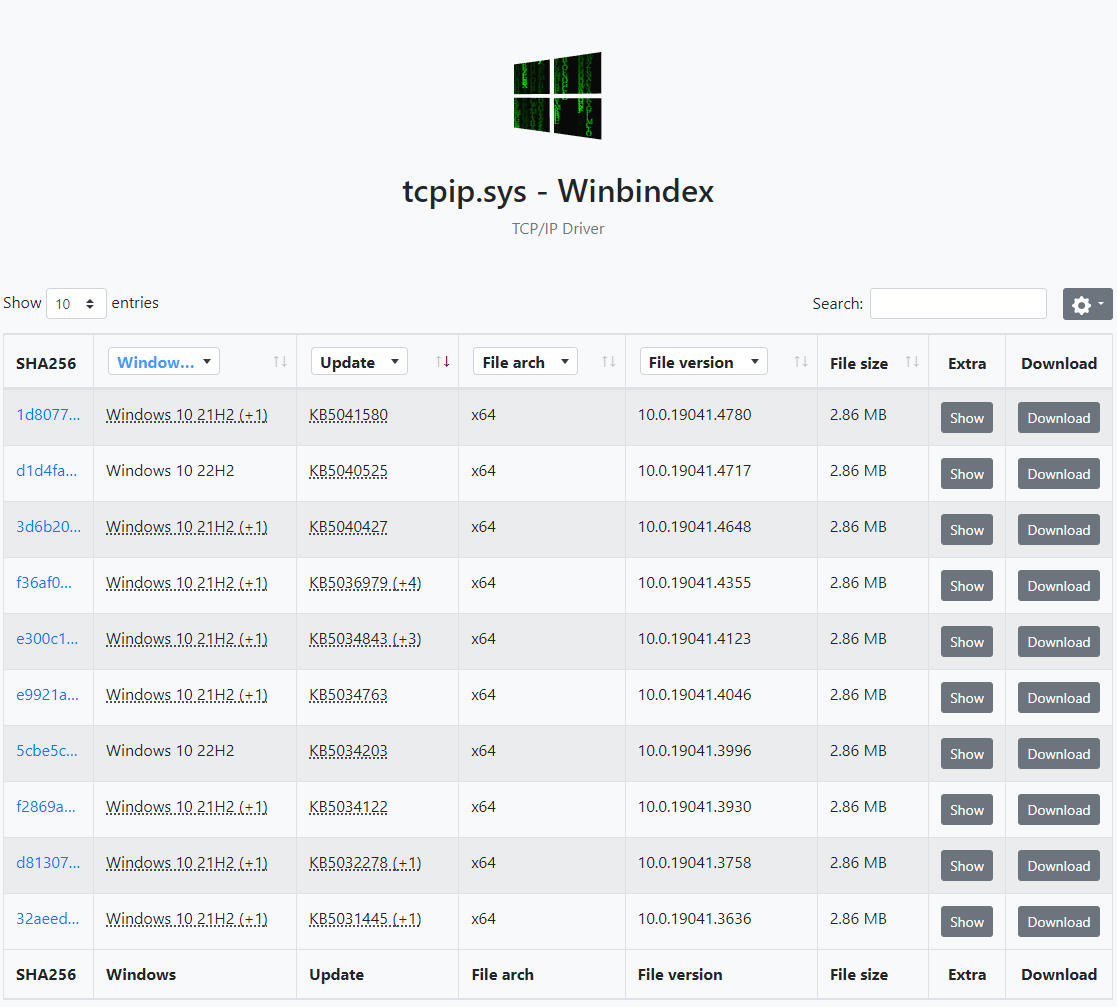Expand the File arch filter dropdown
The height and width of the screenshot is (1007, 1117).
pyautogui.click(x=525, y=362)
